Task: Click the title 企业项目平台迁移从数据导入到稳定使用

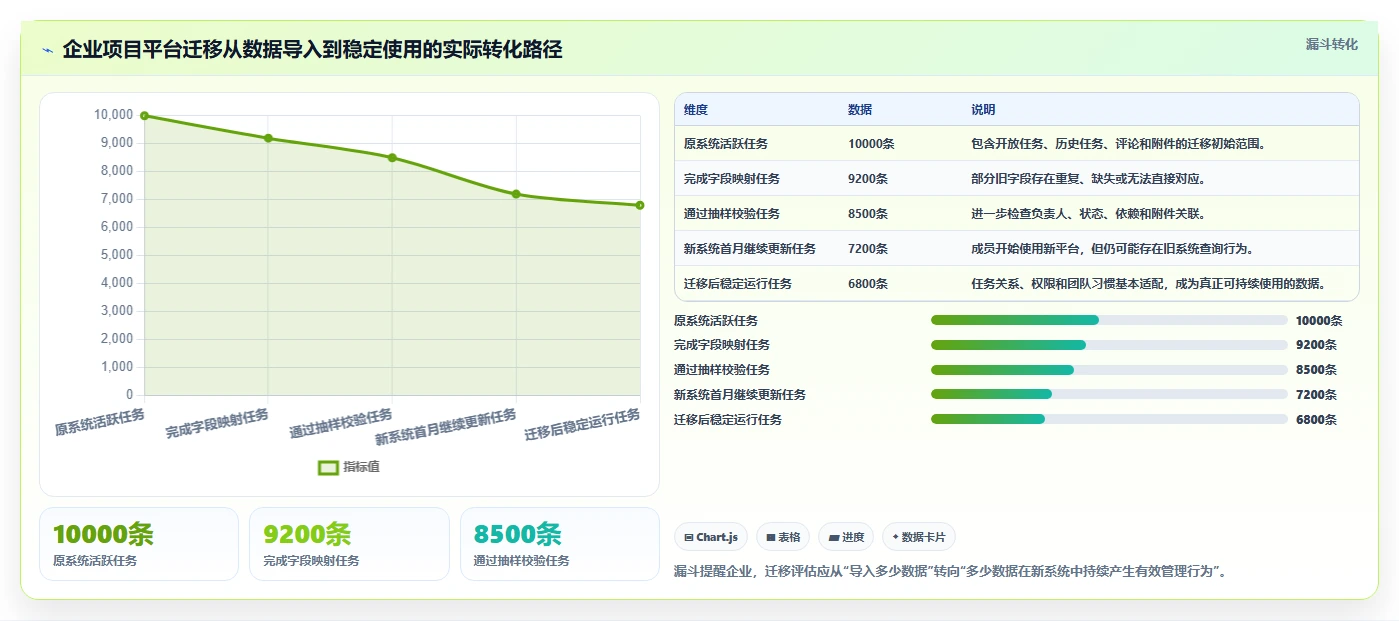Action: tap(312, 50)
